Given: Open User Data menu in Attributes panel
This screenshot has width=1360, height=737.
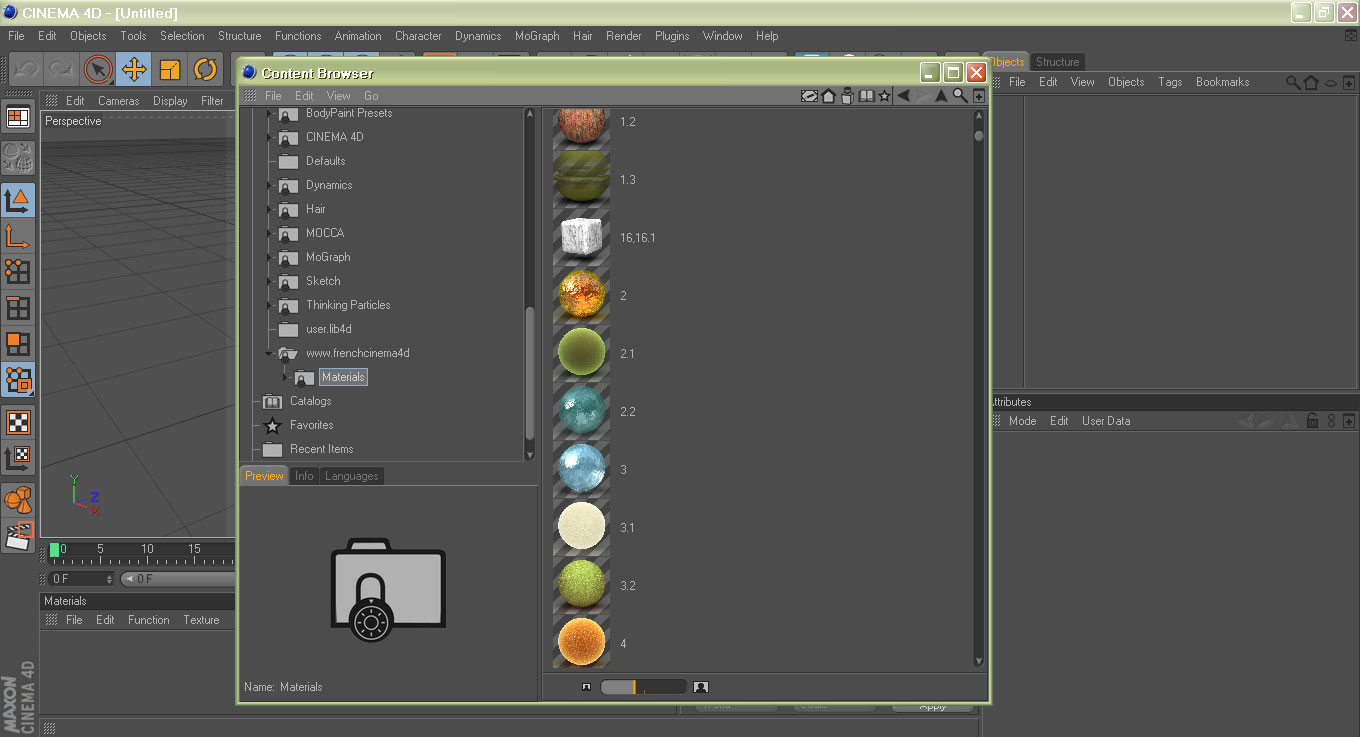Looking at the screenshot, I should [x=1106, y=421].
